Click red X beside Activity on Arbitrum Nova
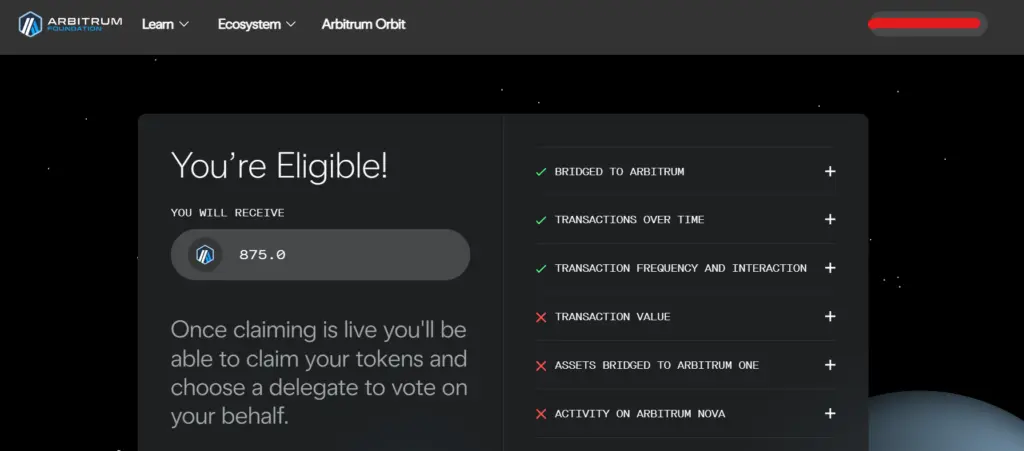Screen dimensions: 1024x451 (541, 414)
